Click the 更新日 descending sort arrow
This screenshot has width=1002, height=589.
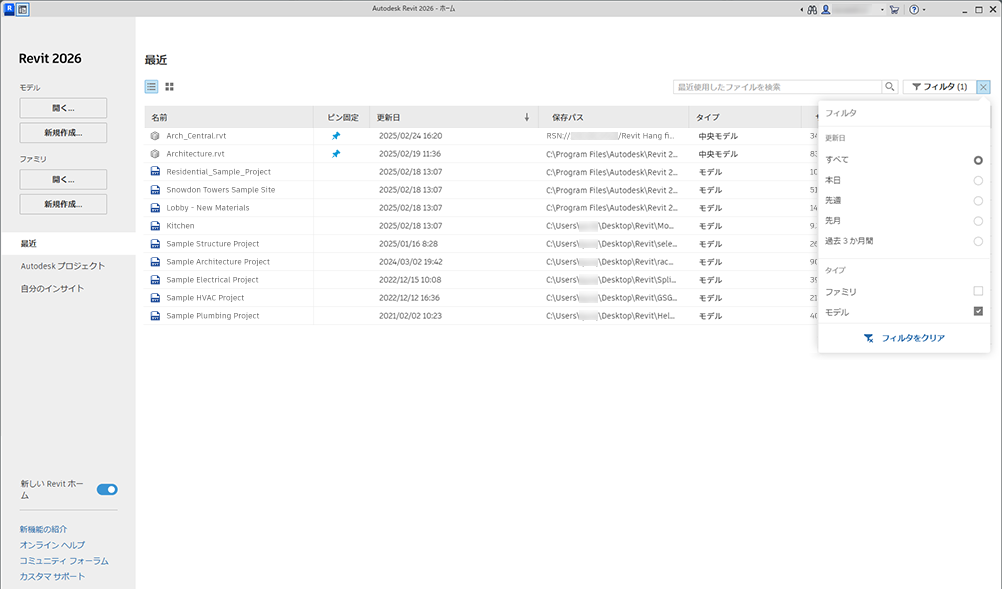[x=527, y=118]
